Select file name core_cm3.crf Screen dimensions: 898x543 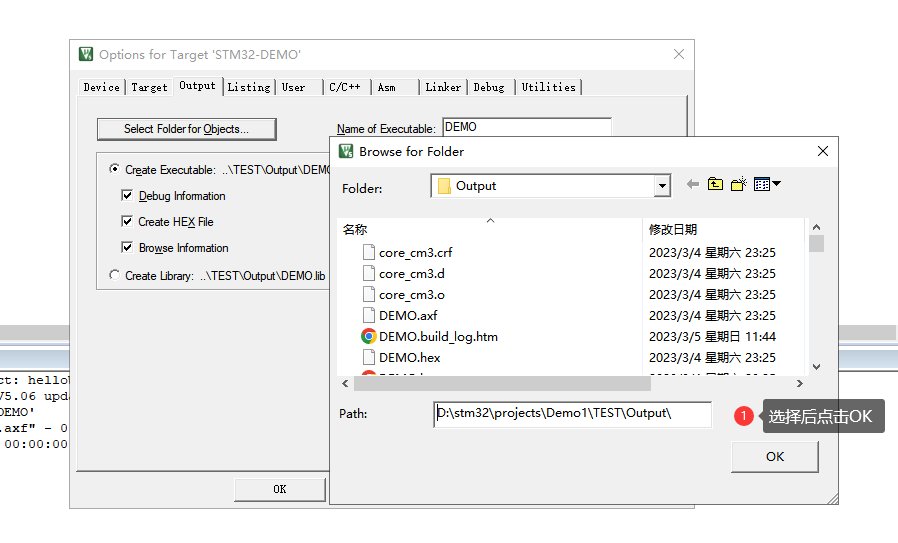tap(415, 253)
